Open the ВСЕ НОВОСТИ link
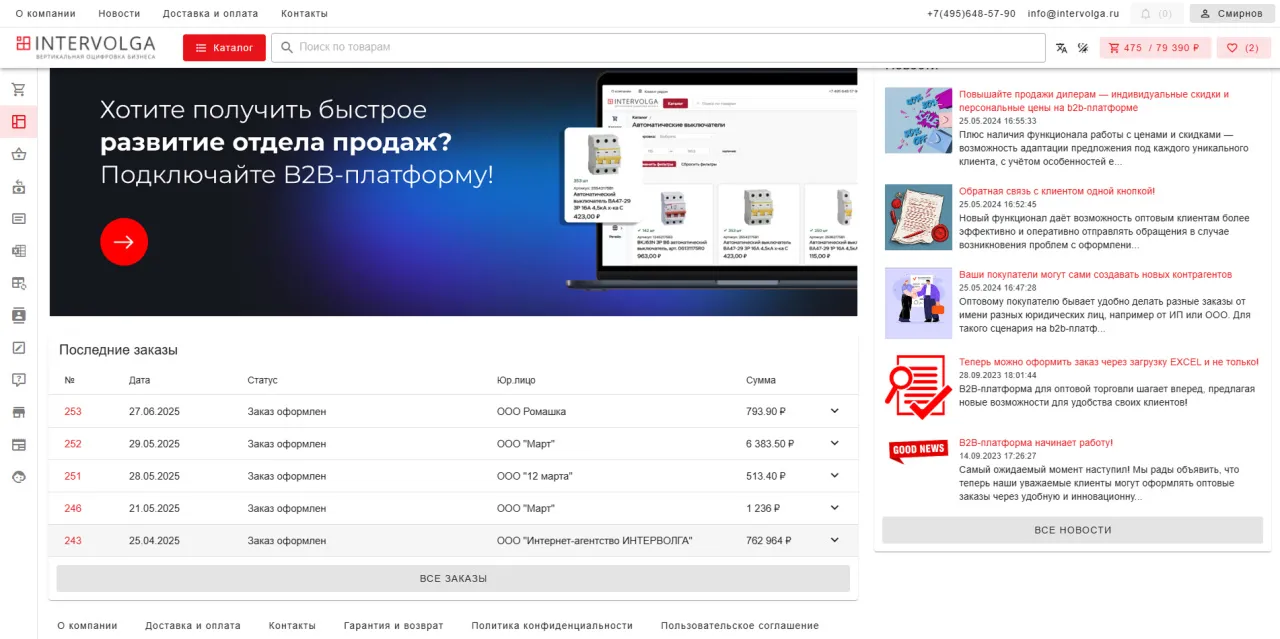Viewport: 1280px width, 639px height. pyautogui.click(x=1072, y=530)
